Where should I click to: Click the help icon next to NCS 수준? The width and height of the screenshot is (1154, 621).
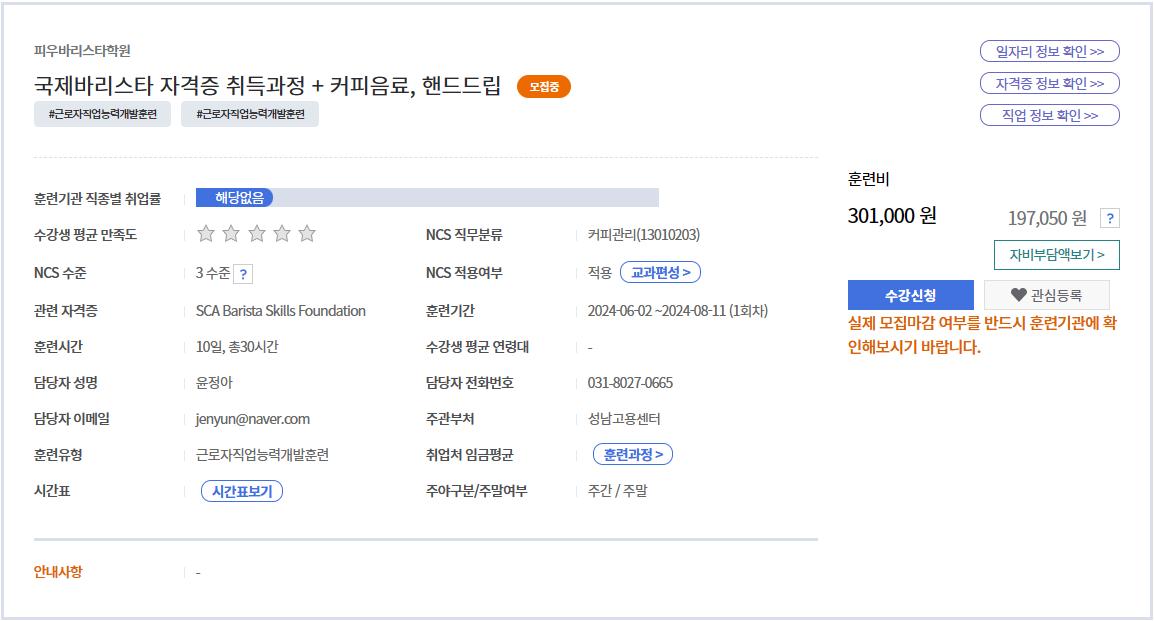coord(244,274)
